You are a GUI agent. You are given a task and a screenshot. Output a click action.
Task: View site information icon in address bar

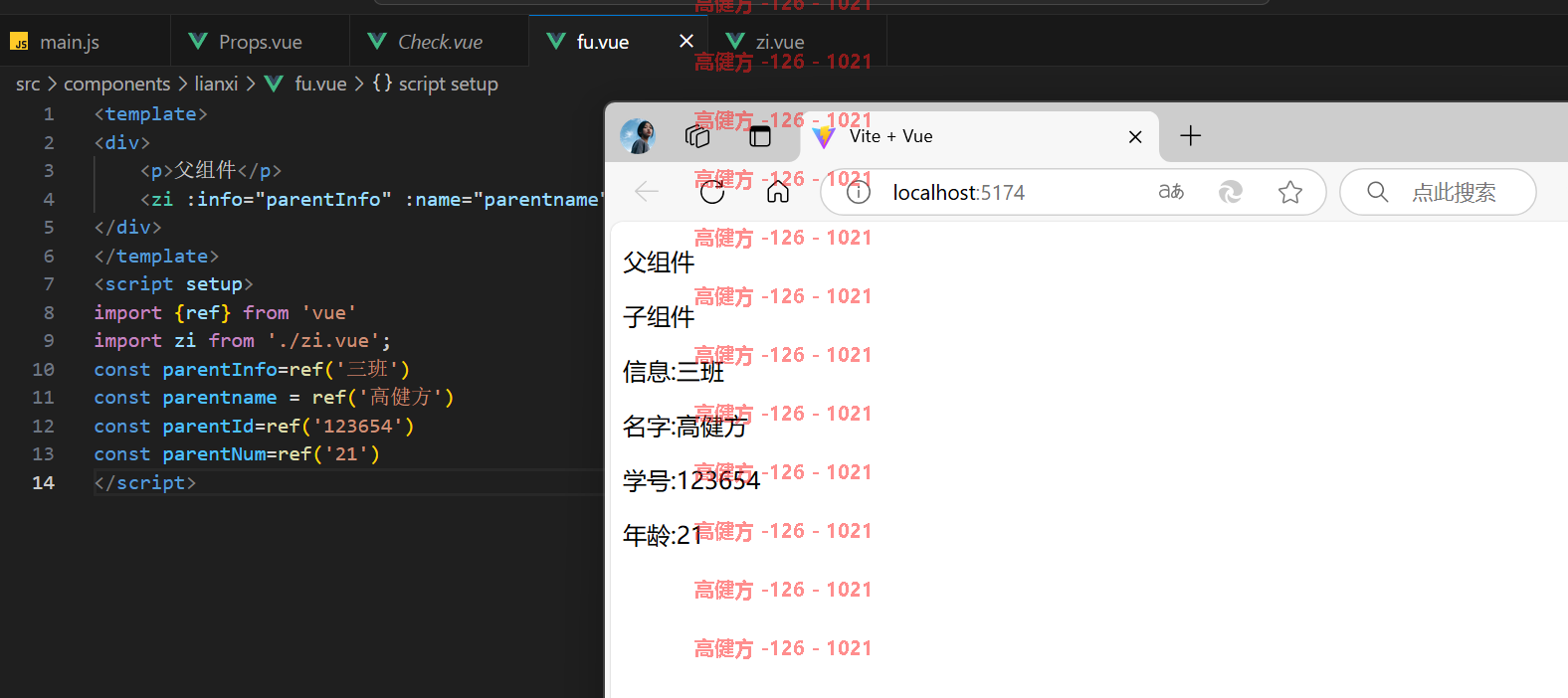[x=858, y=192]
